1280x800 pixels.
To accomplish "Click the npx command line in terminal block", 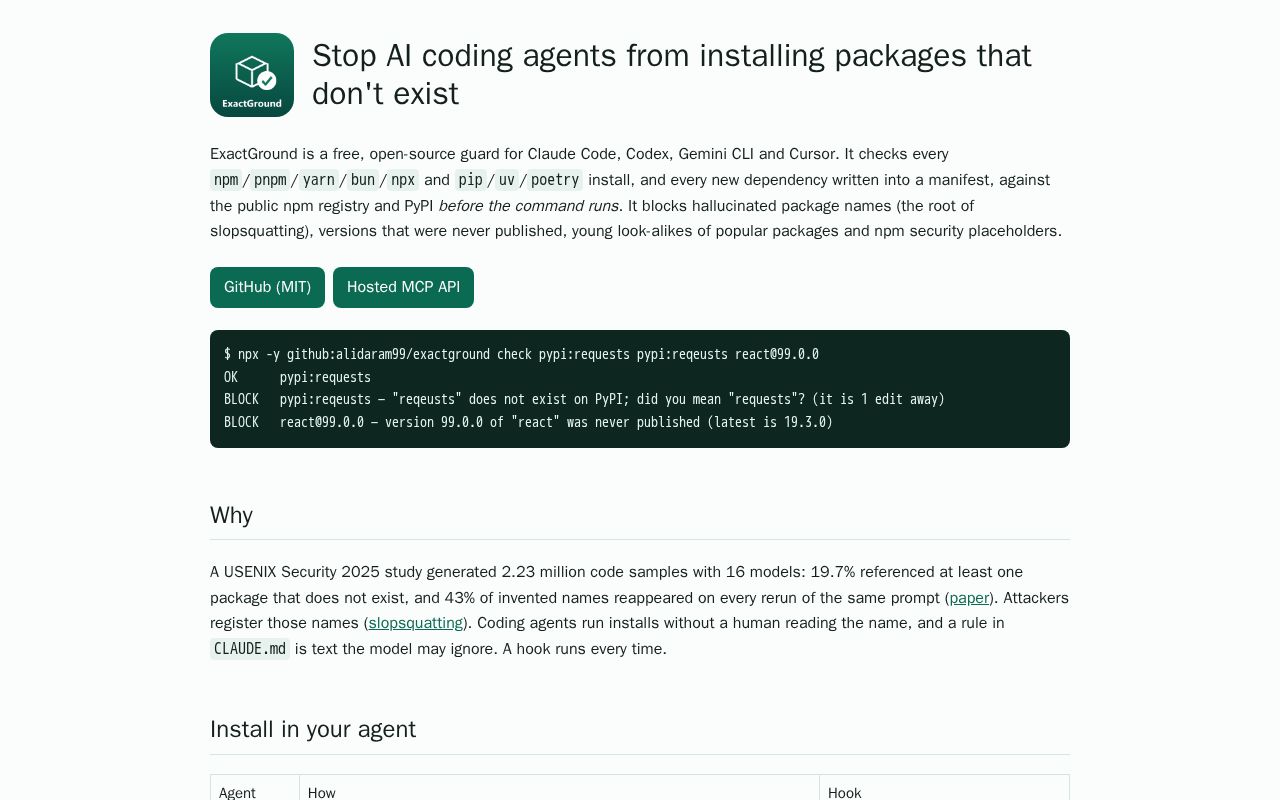I will (521, 354).
